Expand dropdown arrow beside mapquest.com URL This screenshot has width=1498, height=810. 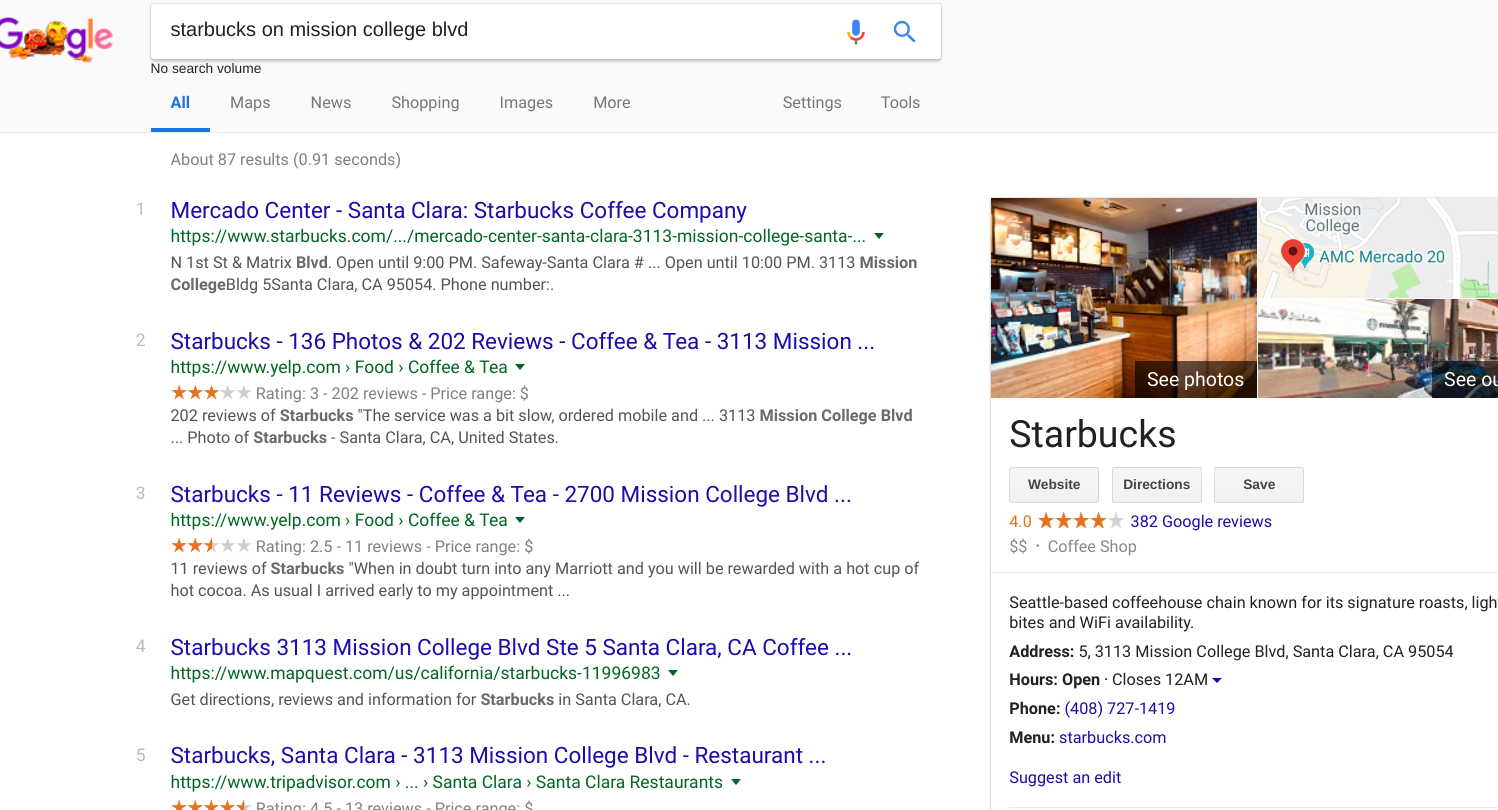[673, 674]
